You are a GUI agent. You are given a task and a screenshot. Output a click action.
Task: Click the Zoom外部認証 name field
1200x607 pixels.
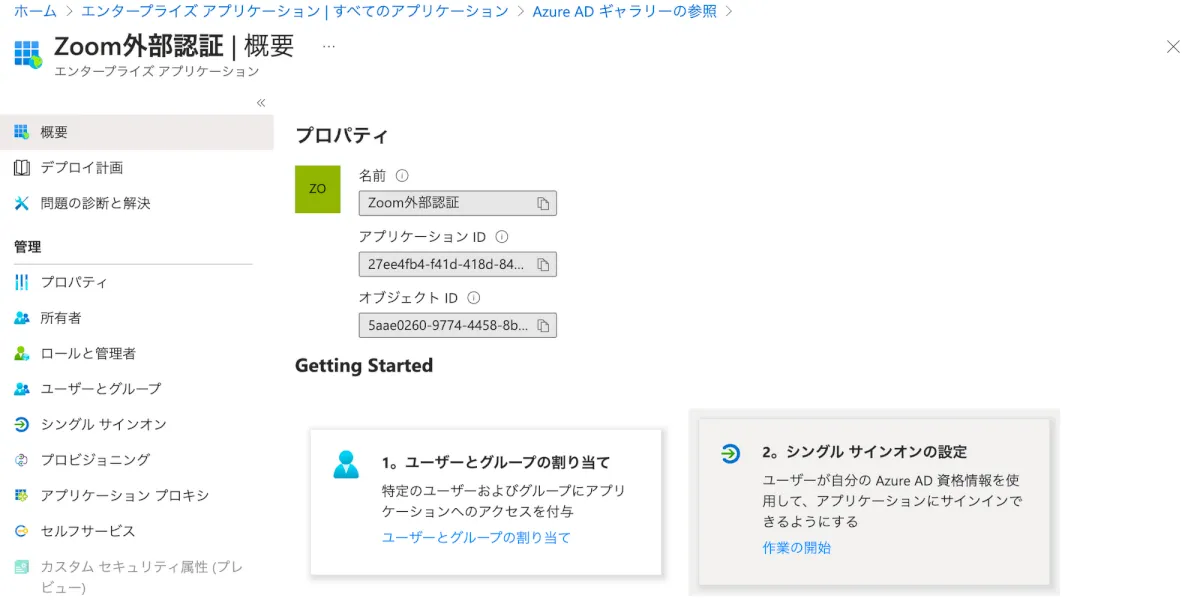click(x=444, y=203)
